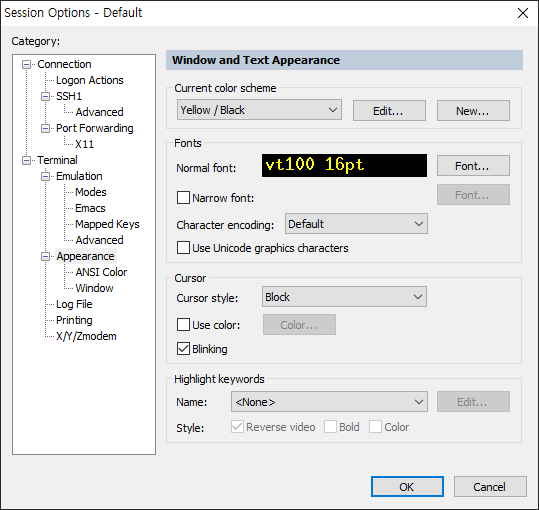Select ANSI Color category item
This screenshot has width=539, height=510.
[101, 272]
